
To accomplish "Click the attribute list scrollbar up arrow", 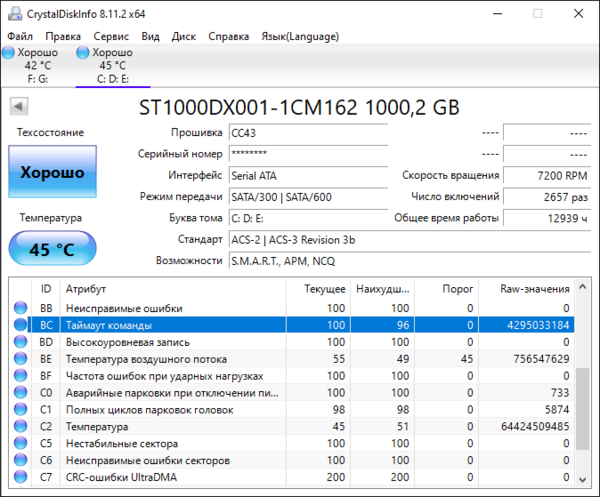I will click(582, 287).
